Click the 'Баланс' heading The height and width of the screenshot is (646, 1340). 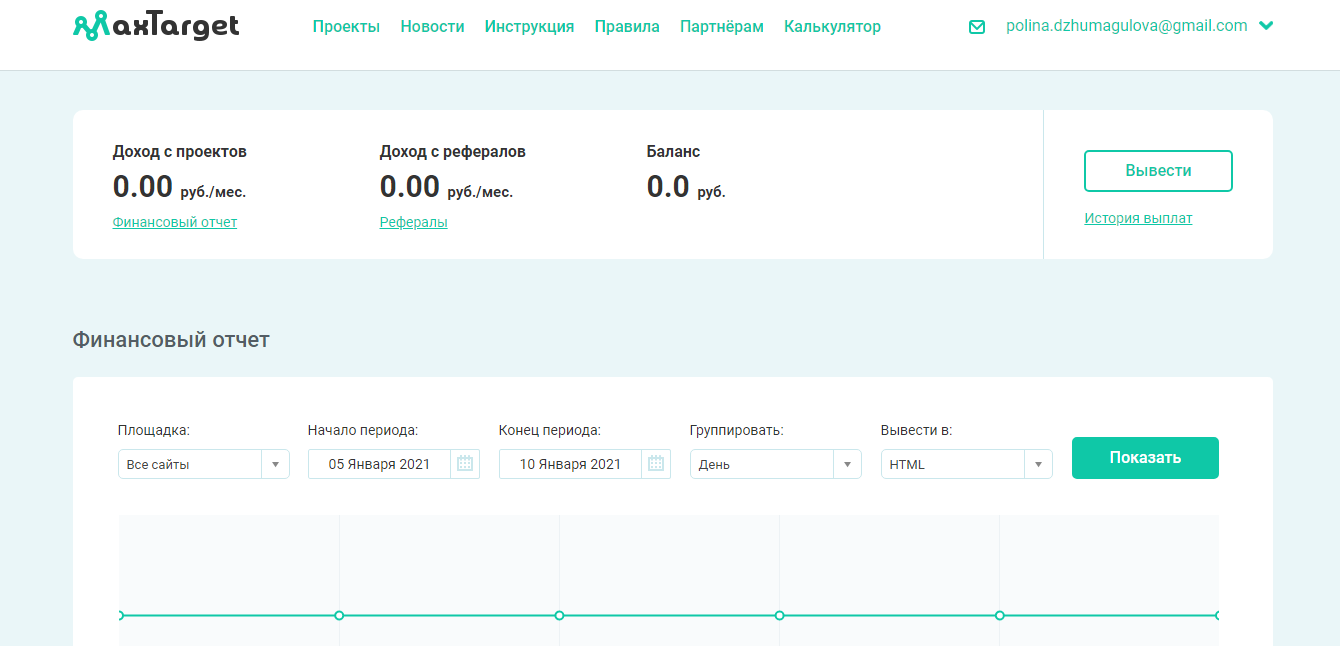[x=673, y=152]
